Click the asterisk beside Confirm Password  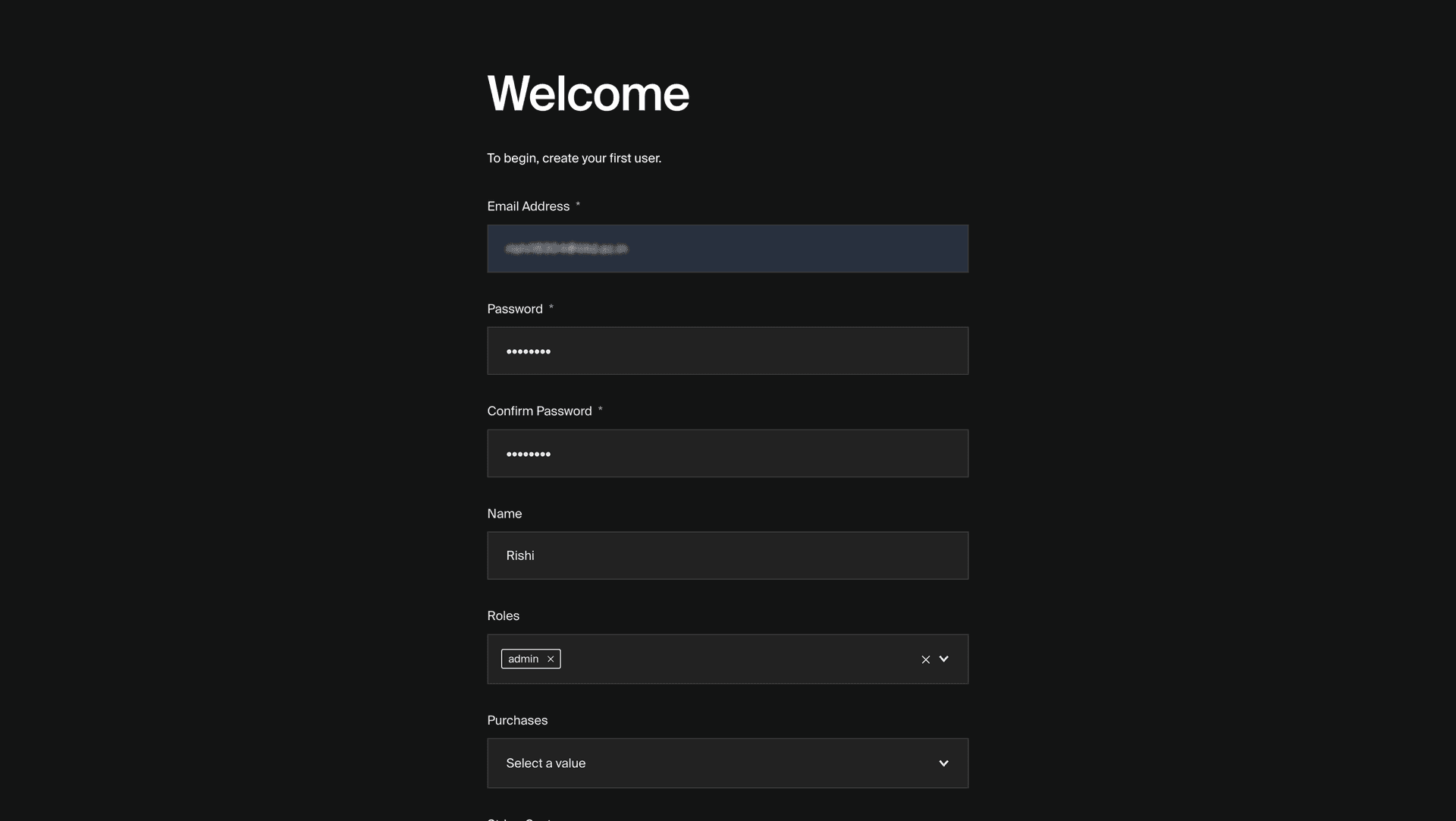pos(600,408)
